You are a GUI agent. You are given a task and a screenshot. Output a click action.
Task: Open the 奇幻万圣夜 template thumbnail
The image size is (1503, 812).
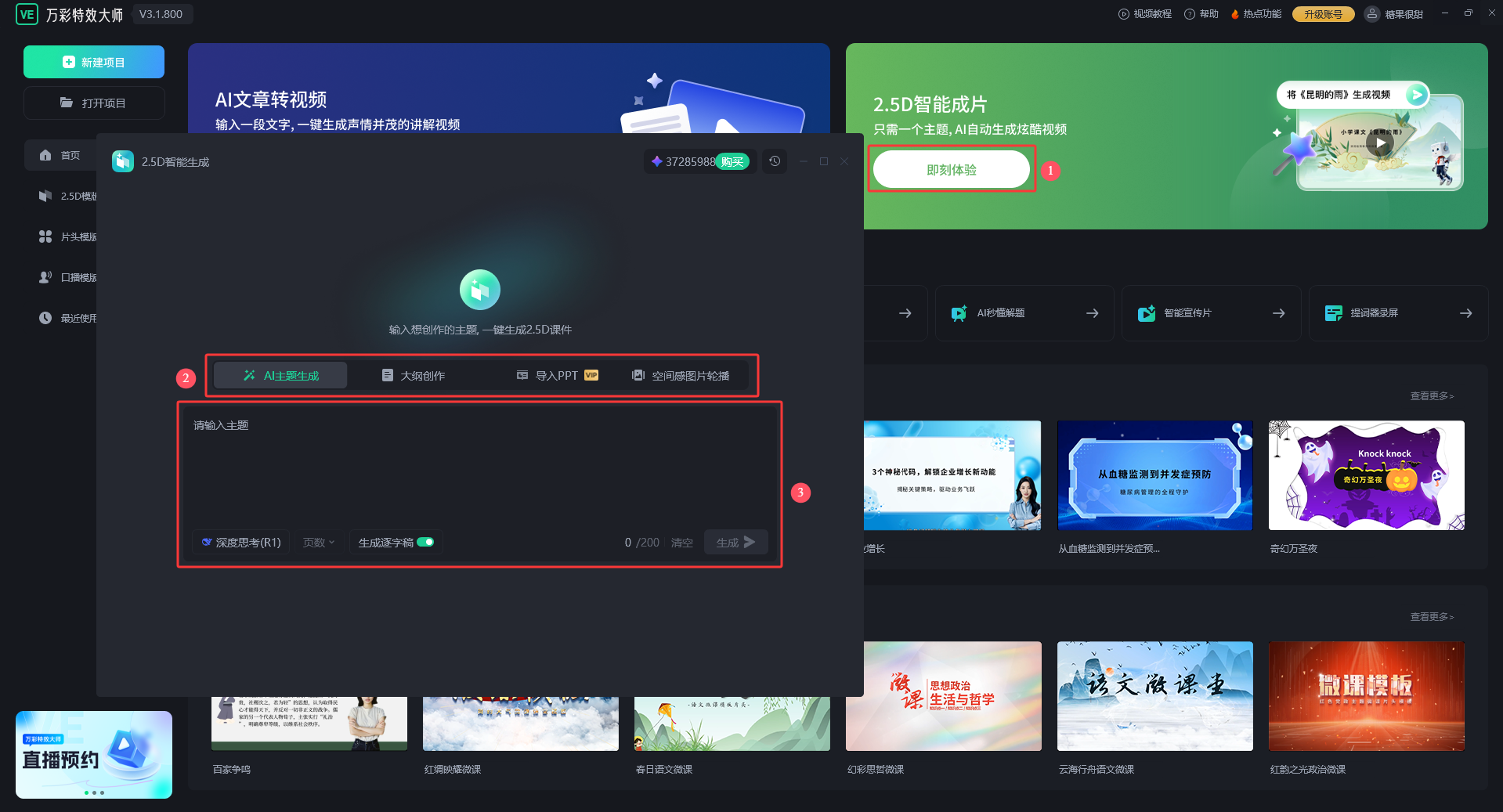point(1366,475)
